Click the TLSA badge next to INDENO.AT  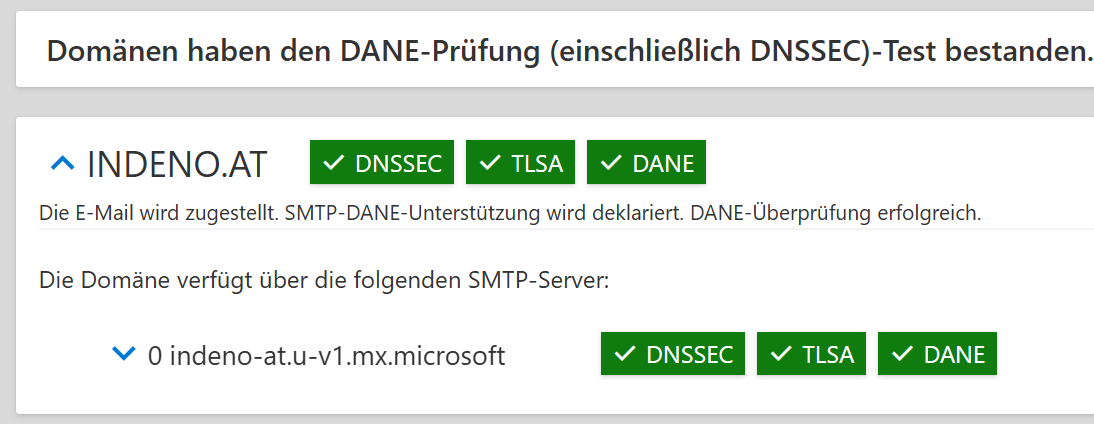pos(520,162)
